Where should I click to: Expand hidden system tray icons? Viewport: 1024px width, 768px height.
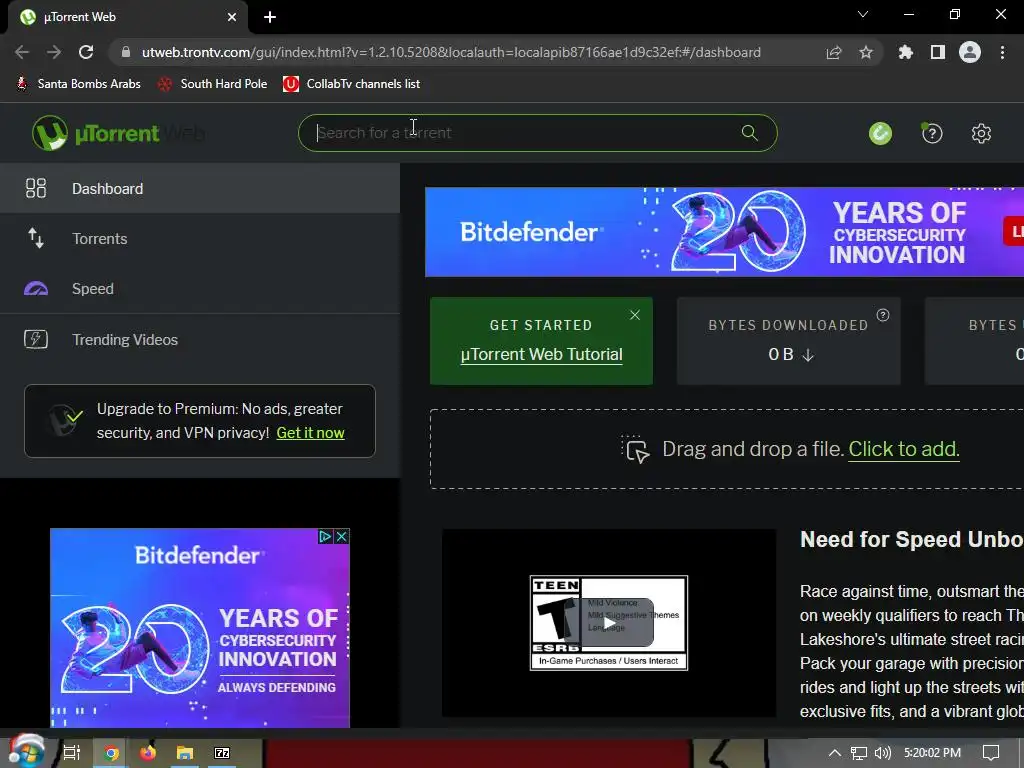pos(835,753)
